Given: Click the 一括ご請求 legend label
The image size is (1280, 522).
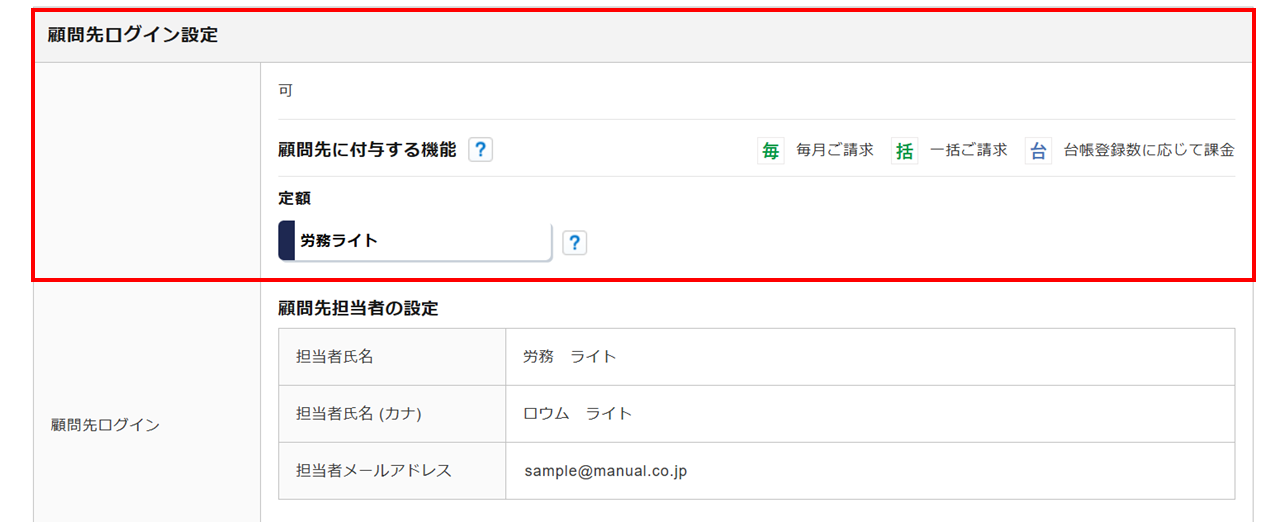Looking at the screenshot, I should [968, 150].
